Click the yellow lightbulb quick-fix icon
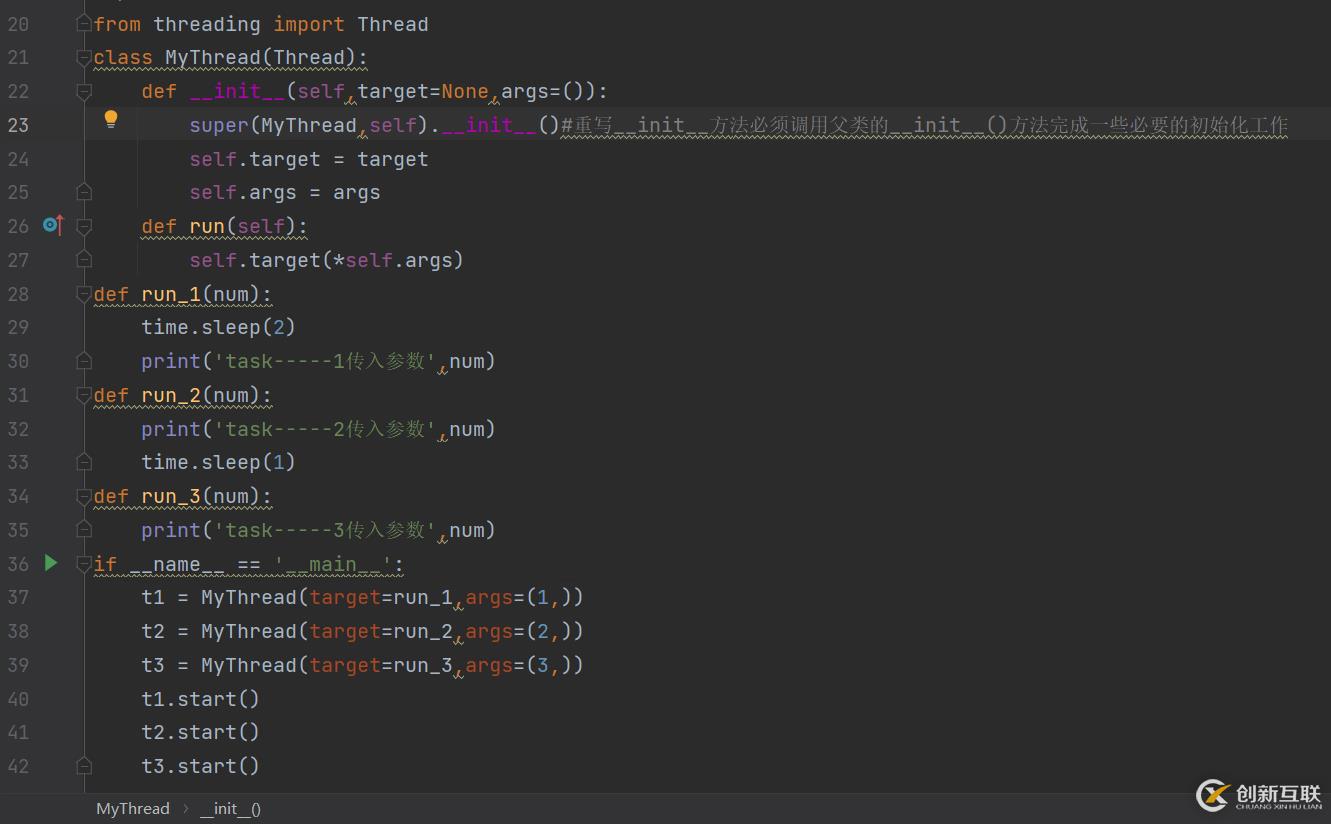Viewport: 1331px width, 824px height. (x=111, y=120)
